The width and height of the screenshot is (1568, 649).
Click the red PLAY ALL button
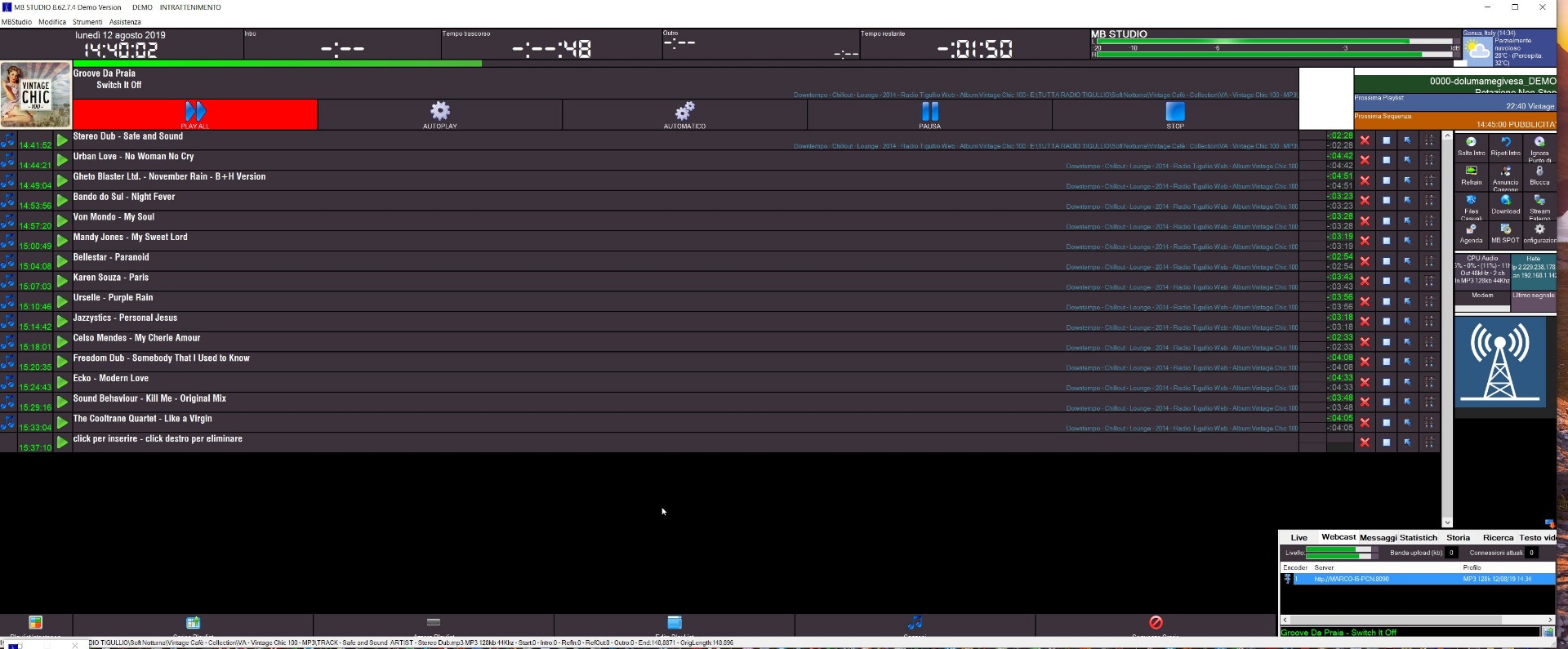pos(195,114)
